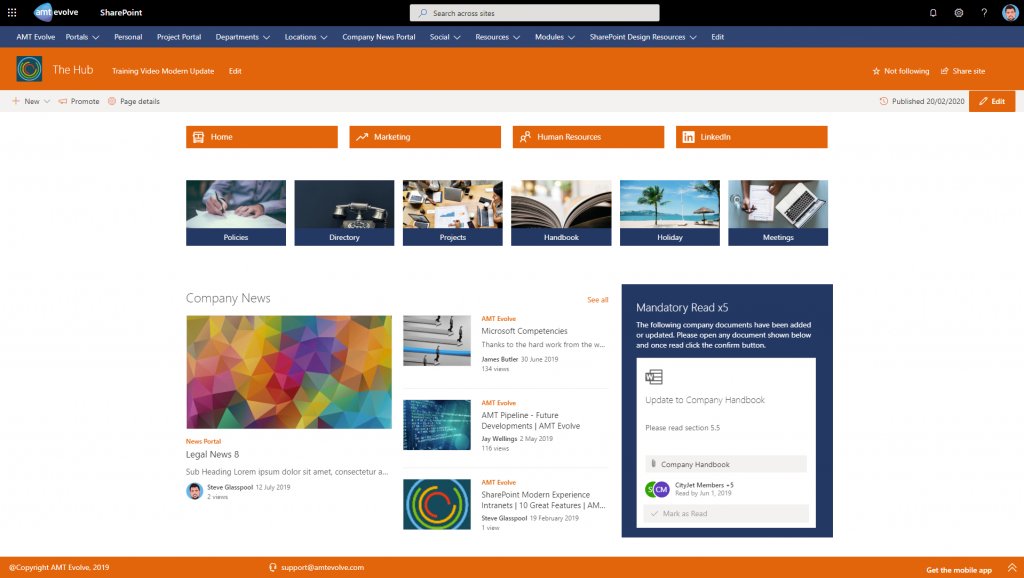
Task: Click support@amtevolve.com email link
Action: 323,568
